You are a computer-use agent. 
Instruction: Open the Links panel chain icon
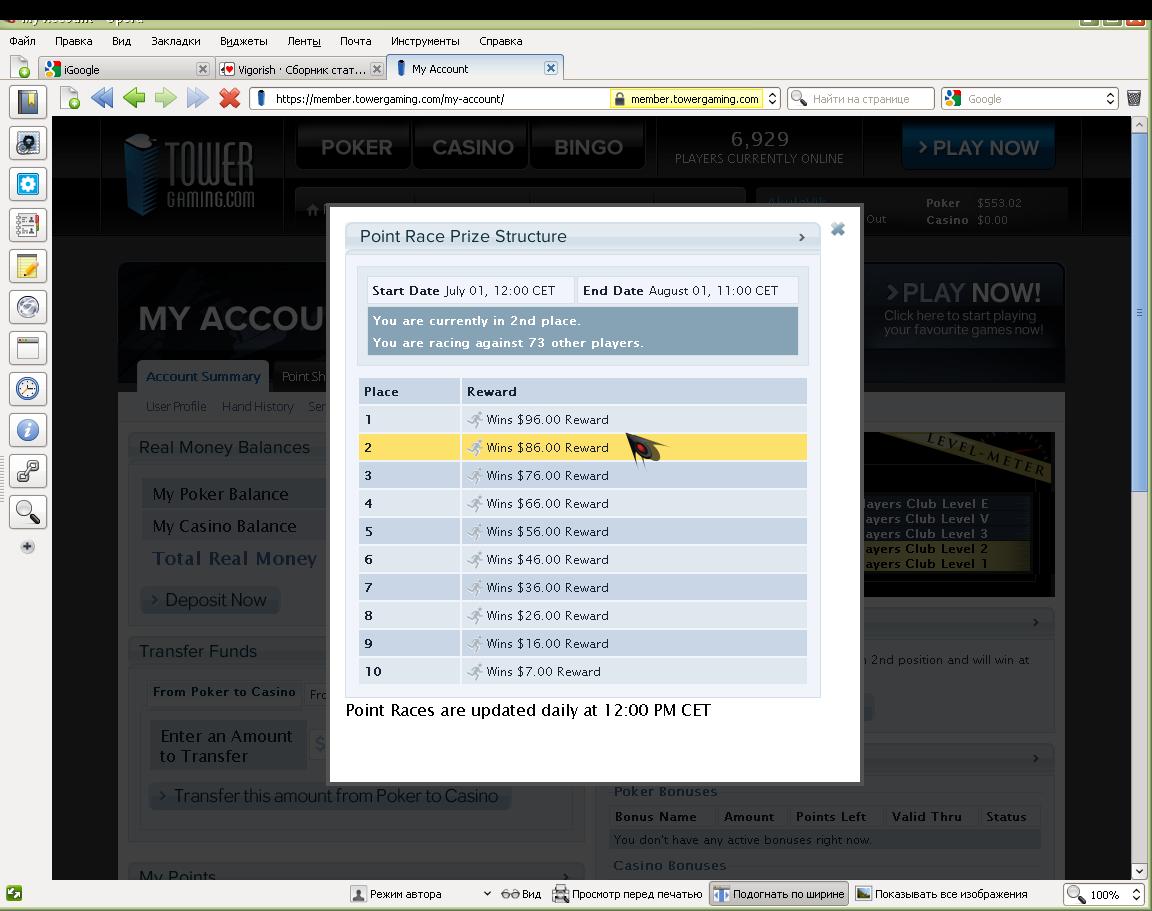coord(27,470)
